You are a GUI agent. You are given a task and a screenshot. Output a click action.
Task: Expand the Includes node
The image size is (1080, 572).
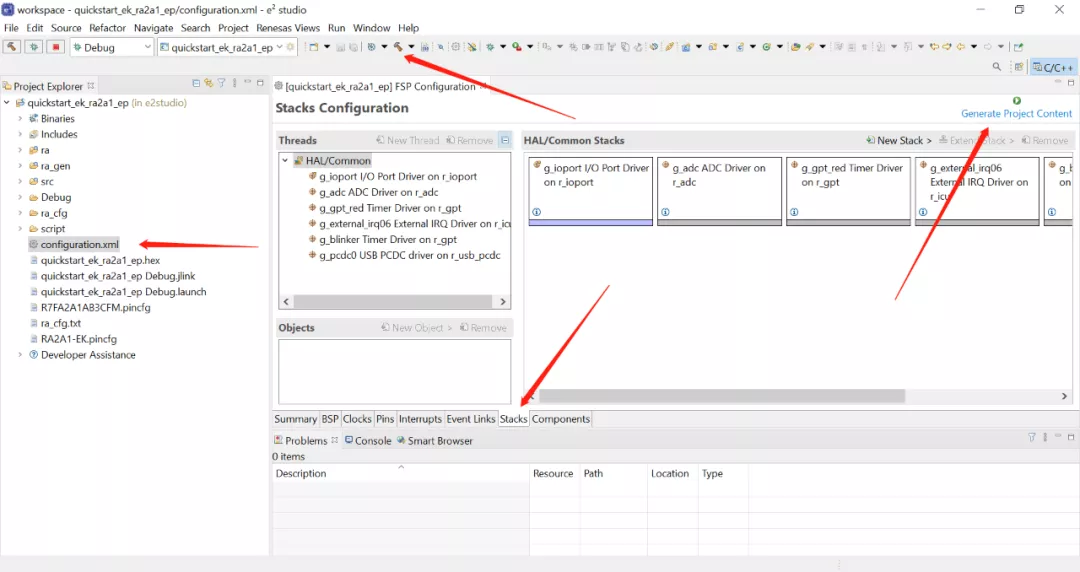point(20,134)
